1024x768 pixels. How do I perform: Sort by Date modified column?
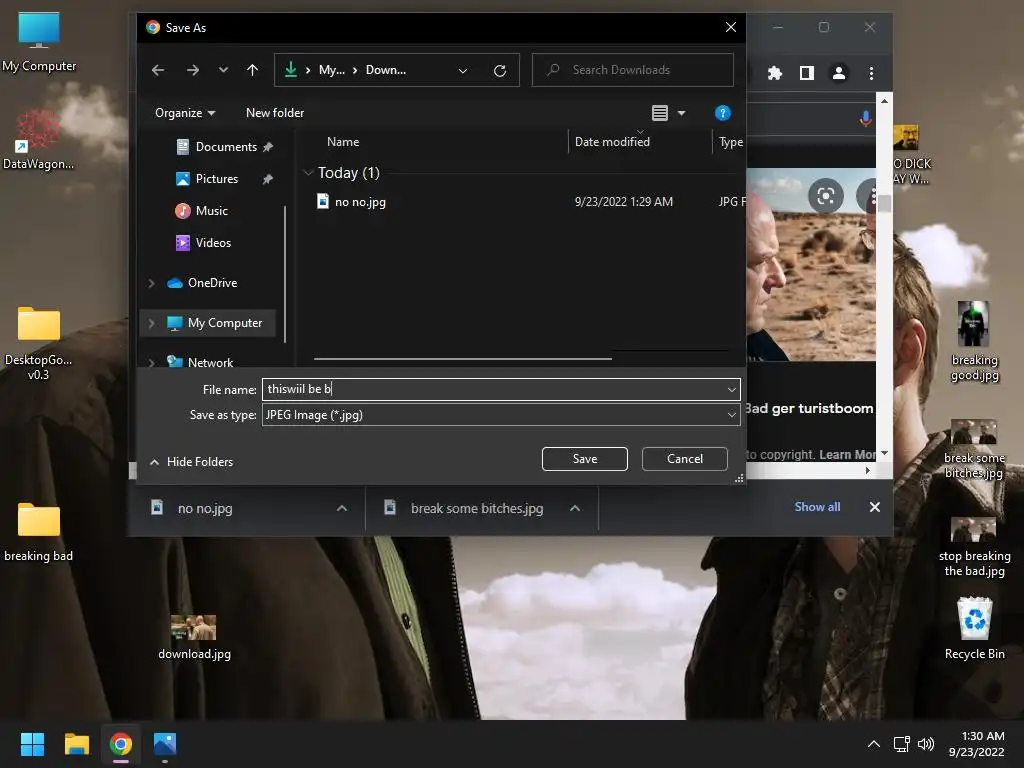(612, 142)
